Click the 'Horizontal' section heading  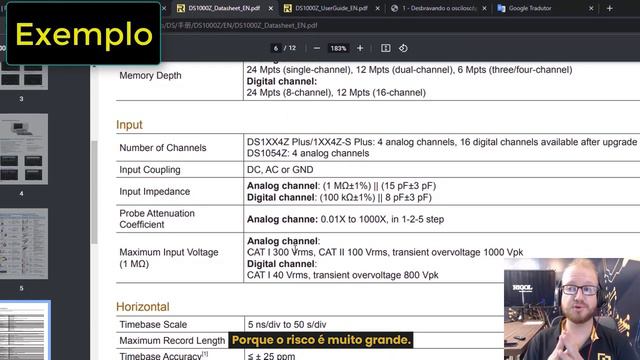[x=142, y=307]
